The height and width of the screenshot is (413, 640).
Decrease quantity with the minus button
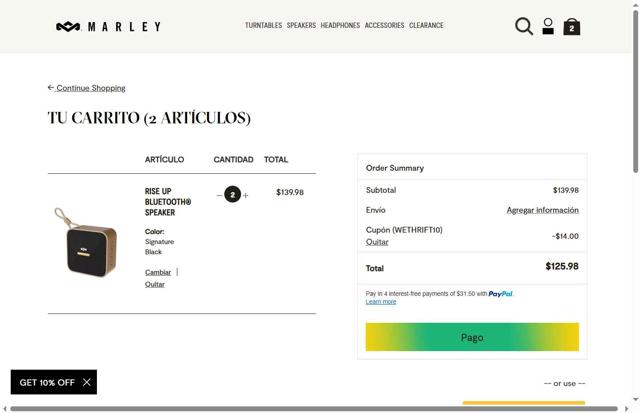point(220,195)
